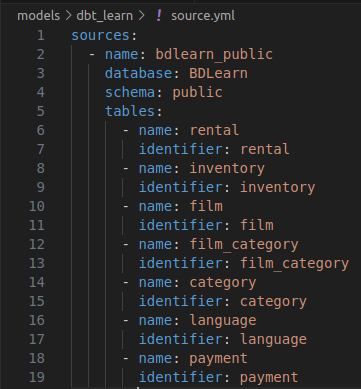
Task: Open the models breadcrumb segment
Action: [38, 16]
